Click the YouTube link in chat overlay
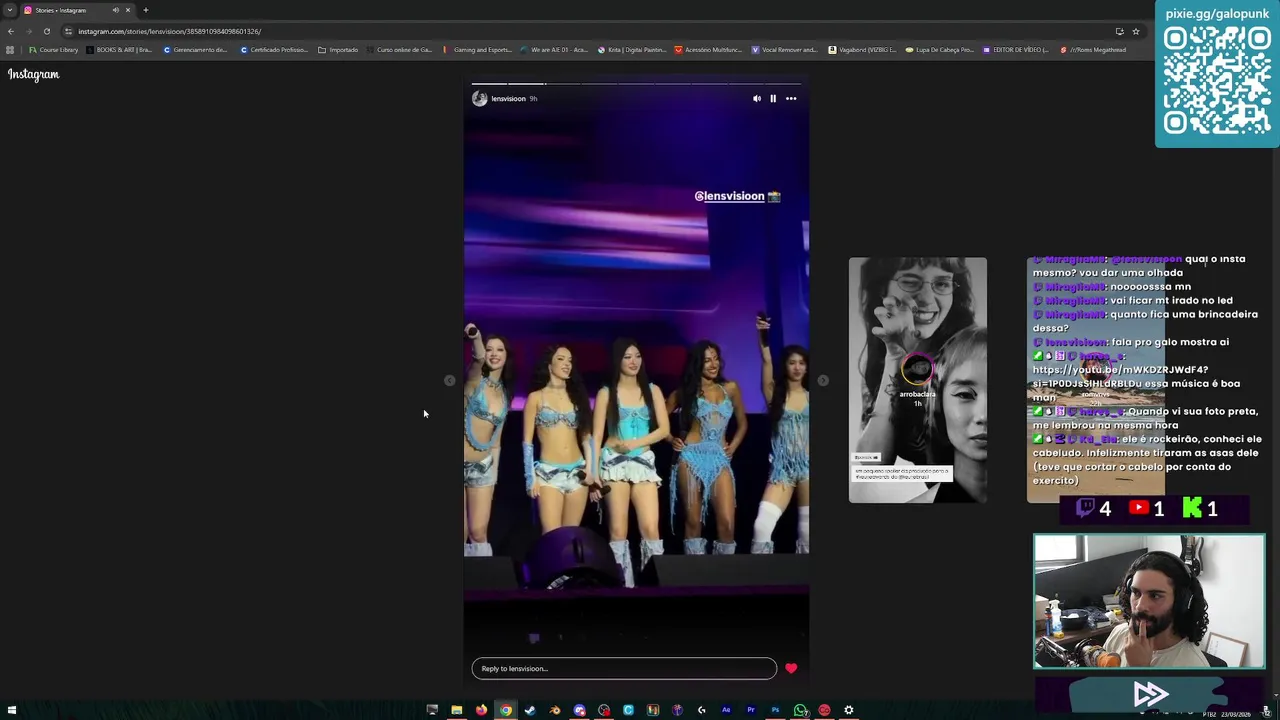1280x720 pixels. (x=1136, y=376)
